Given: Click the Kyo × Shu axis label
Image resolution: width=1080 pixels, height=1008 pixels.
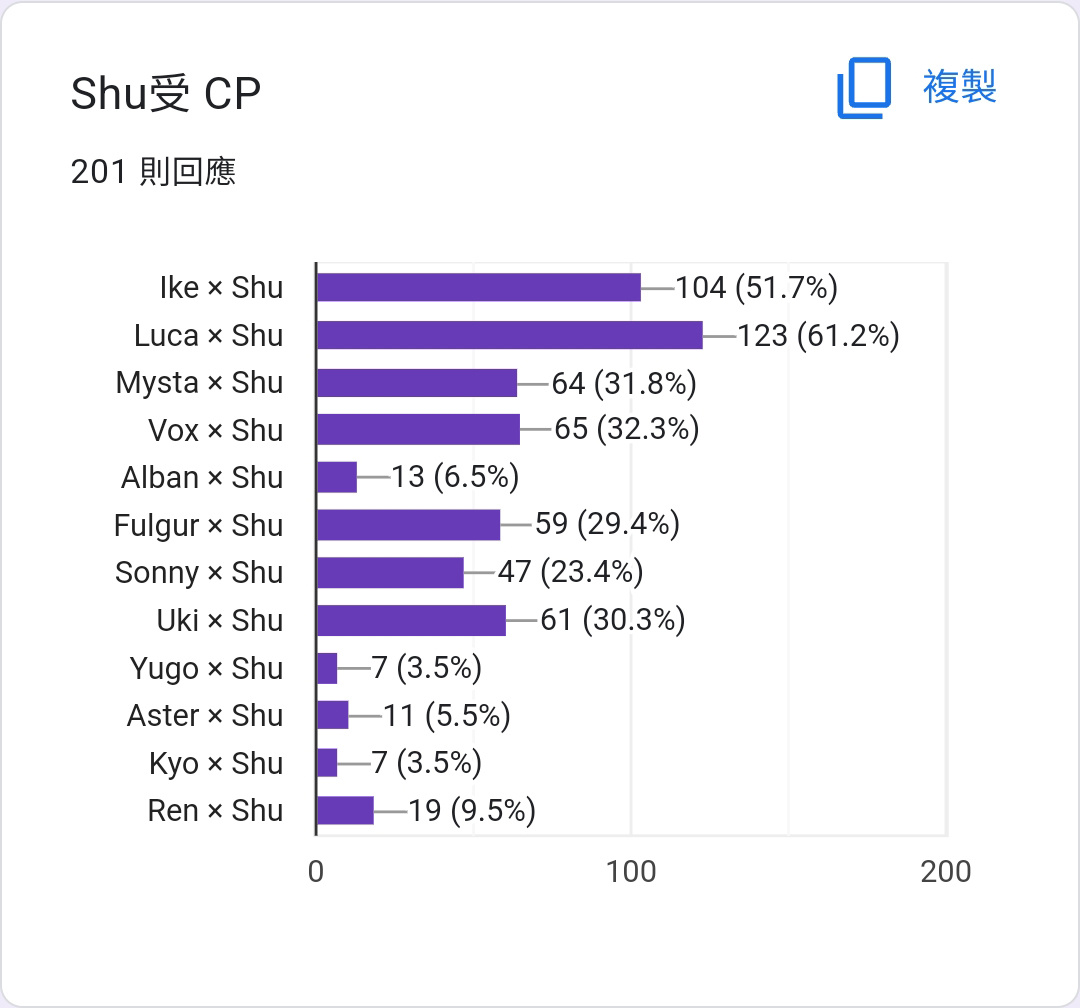Looking at the screenshot, I should 216,763.
